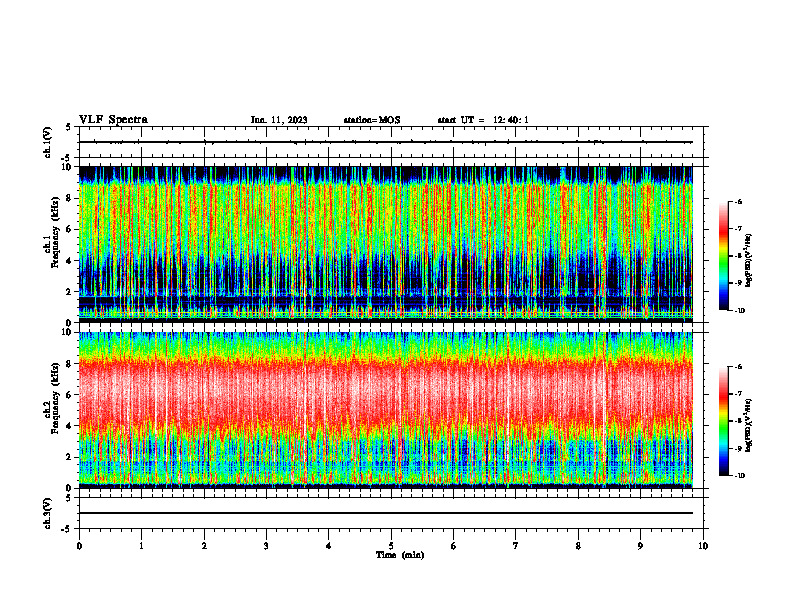This screenshot has height=612, width=792.
Task: Click time axis tick label 4
Action: [329, 546]
